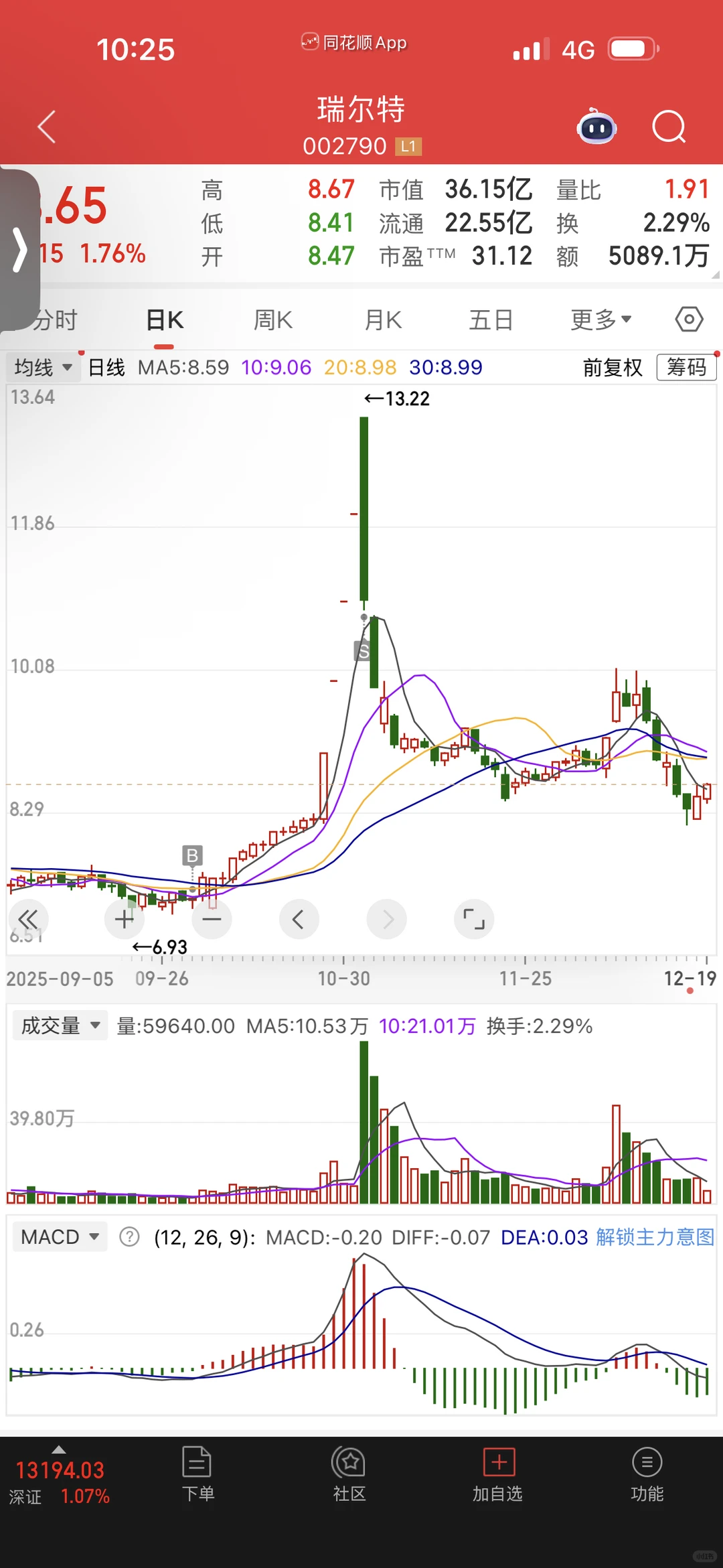The image size is (723, 1568).
Task: Open the 功能 functions menu
Action: tap(647, 1476)
